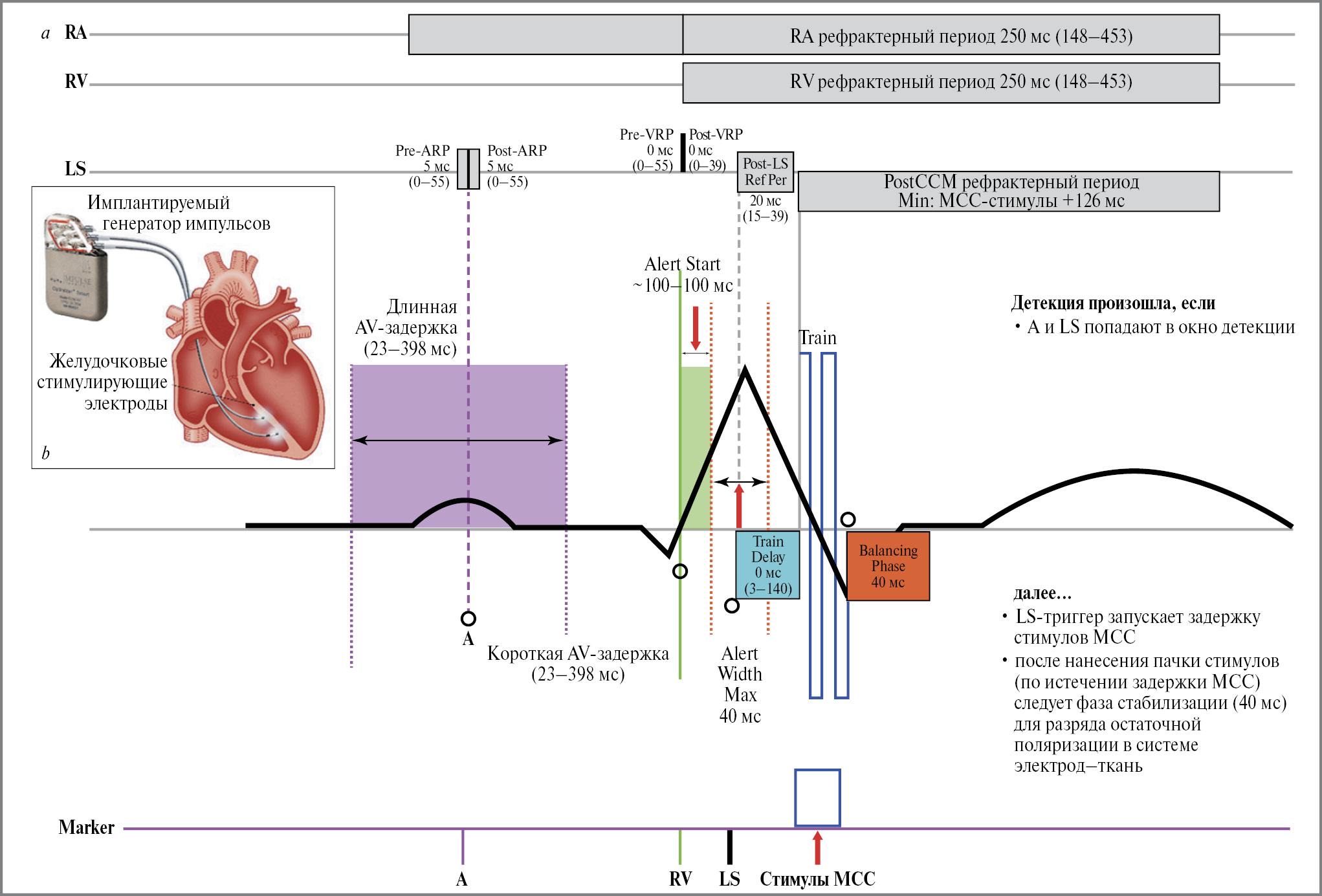Screen dimensions: 1322x896
Task: Click the red down arrow near Alert Start
Action: (696, 328)
